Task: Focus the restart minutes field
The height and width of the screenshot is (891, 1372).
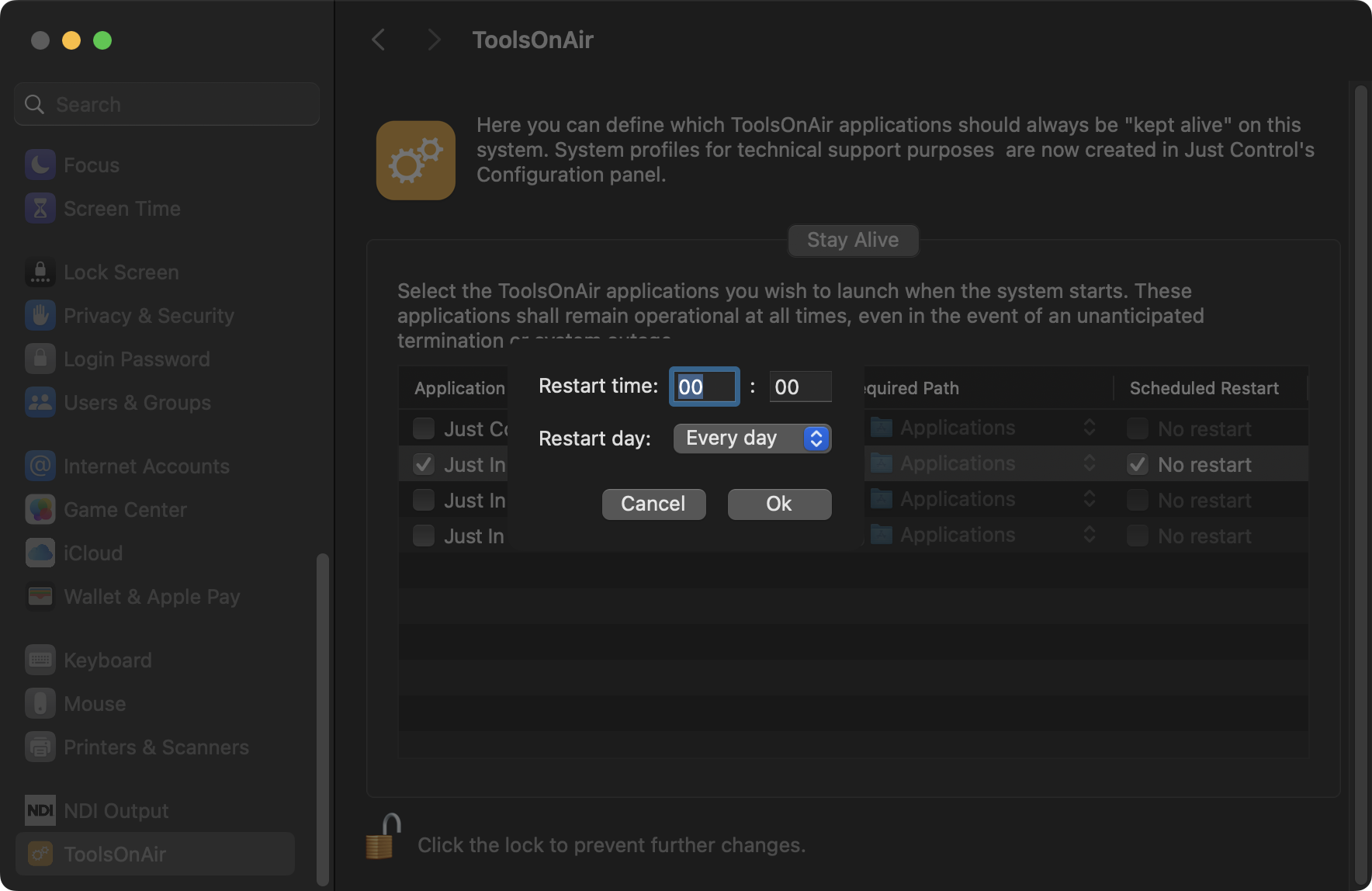Action: coord(800,387)
